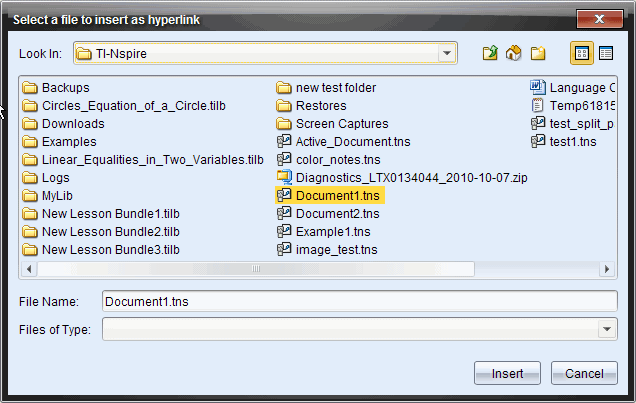
Task: Switch to Details view
Action: (605, 53)
